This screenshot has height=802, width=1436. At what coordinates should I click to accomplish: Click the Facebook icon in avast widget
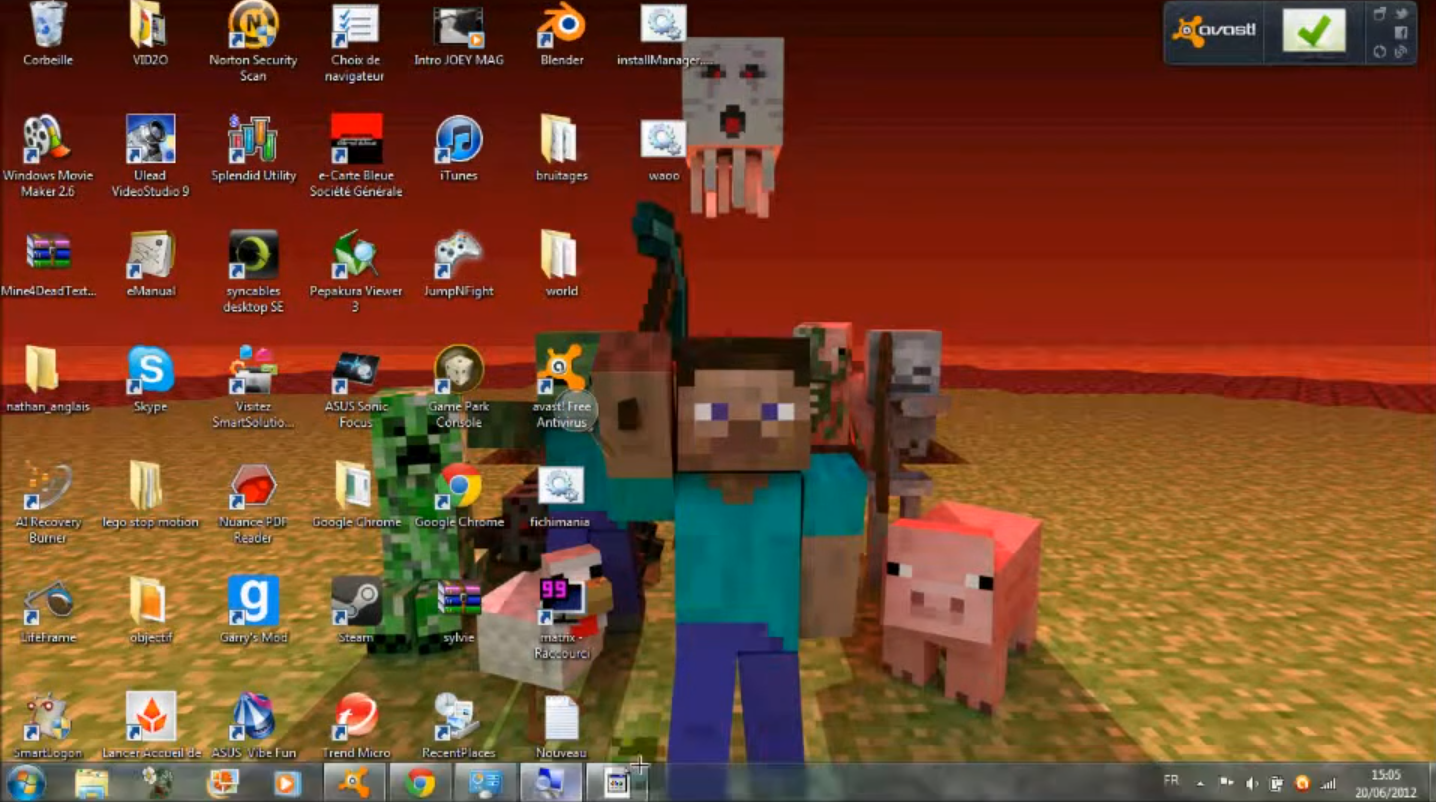1402,33
